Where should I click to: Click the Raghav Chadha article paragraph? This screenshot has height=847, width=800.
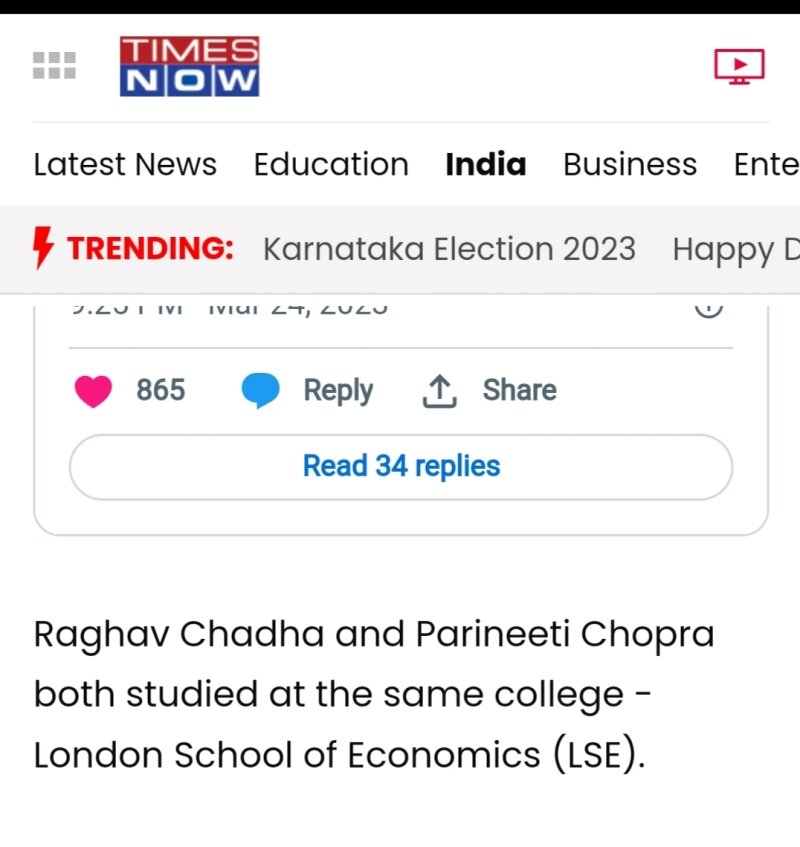[375, 694]
